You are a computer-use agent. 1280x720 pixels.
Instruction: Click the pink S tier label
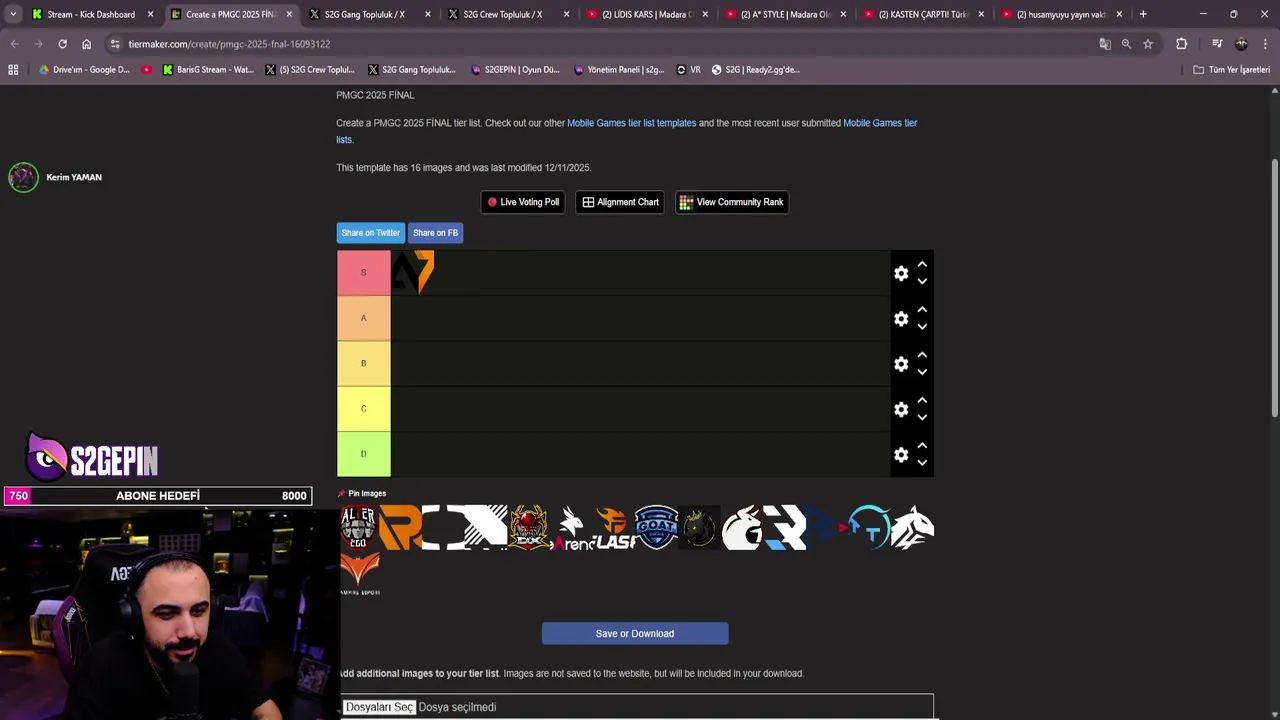pos(364,272)
